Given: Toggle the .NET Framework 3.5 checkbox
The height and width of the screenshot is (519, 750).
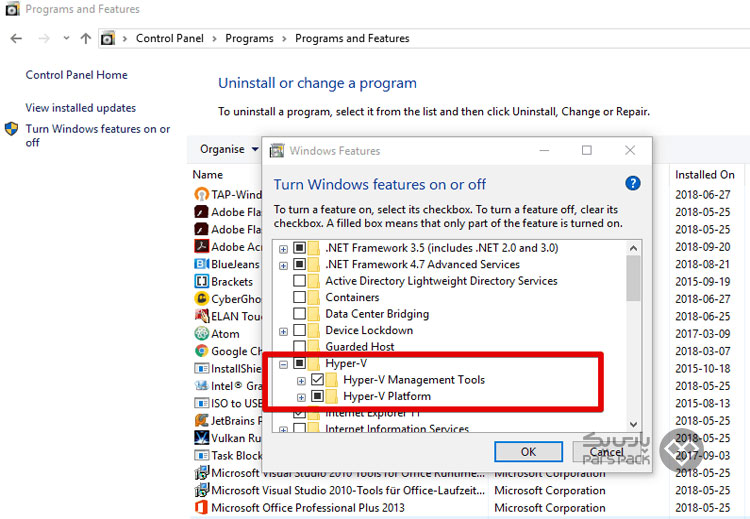Looking at the screenshot, I should click(299, 248).
